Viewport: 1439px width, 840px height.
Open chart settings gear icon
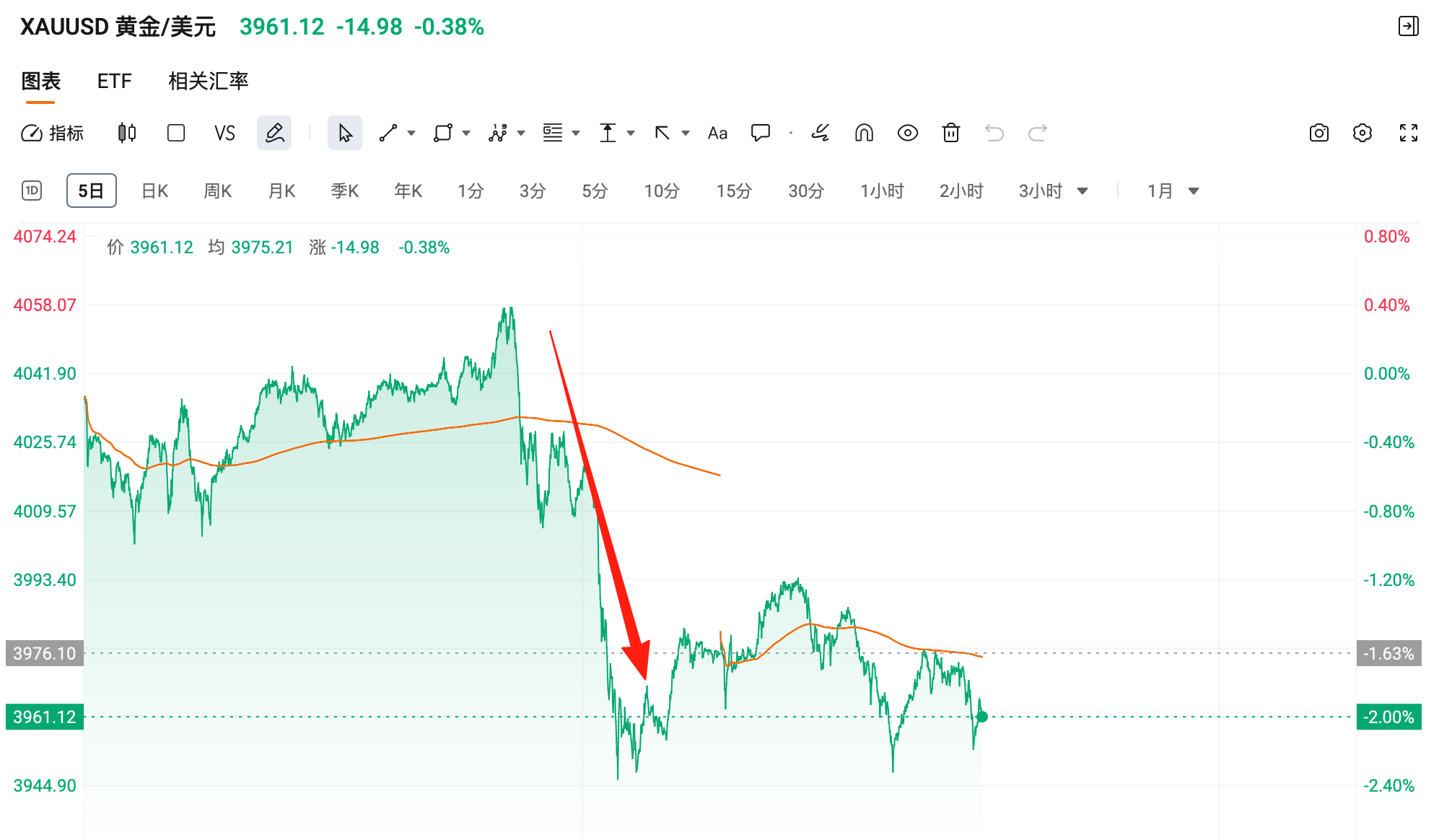(x=1363, y=133)
